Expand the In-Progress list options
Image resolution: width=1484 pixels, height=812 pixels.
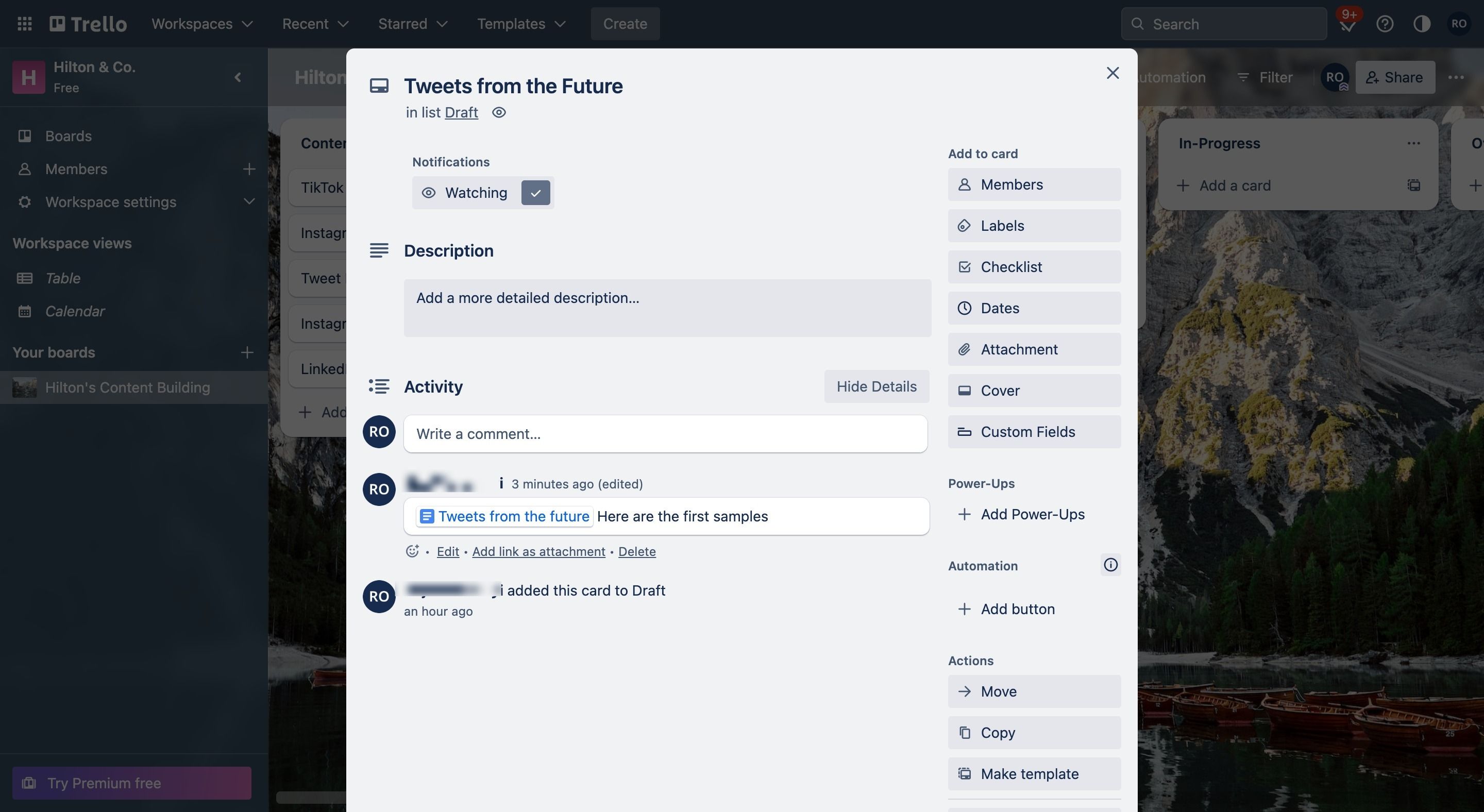[x=1414, y=143]
